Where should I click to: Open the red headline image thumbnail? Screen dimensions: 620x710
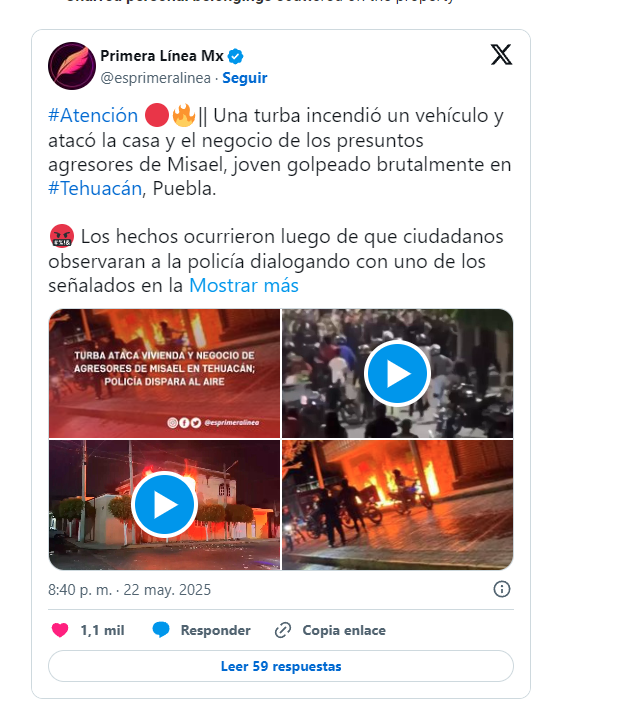164,374
